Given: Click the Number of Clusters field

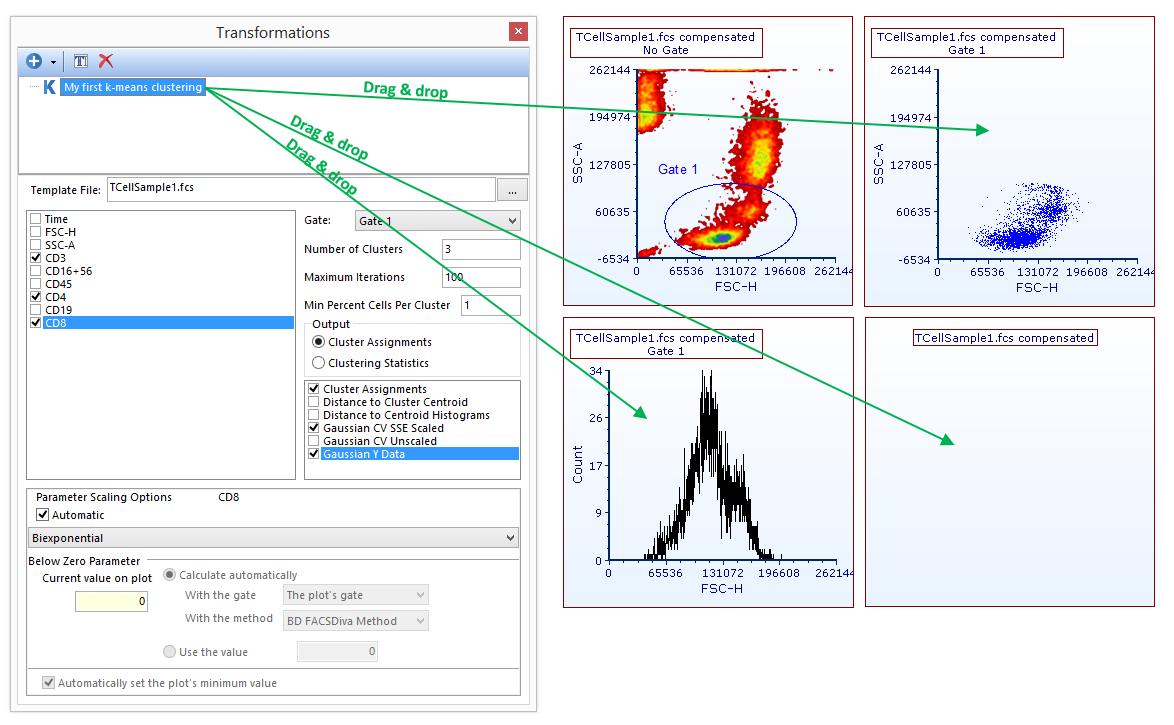Looking at the screenshot, I should coord(480,250).
